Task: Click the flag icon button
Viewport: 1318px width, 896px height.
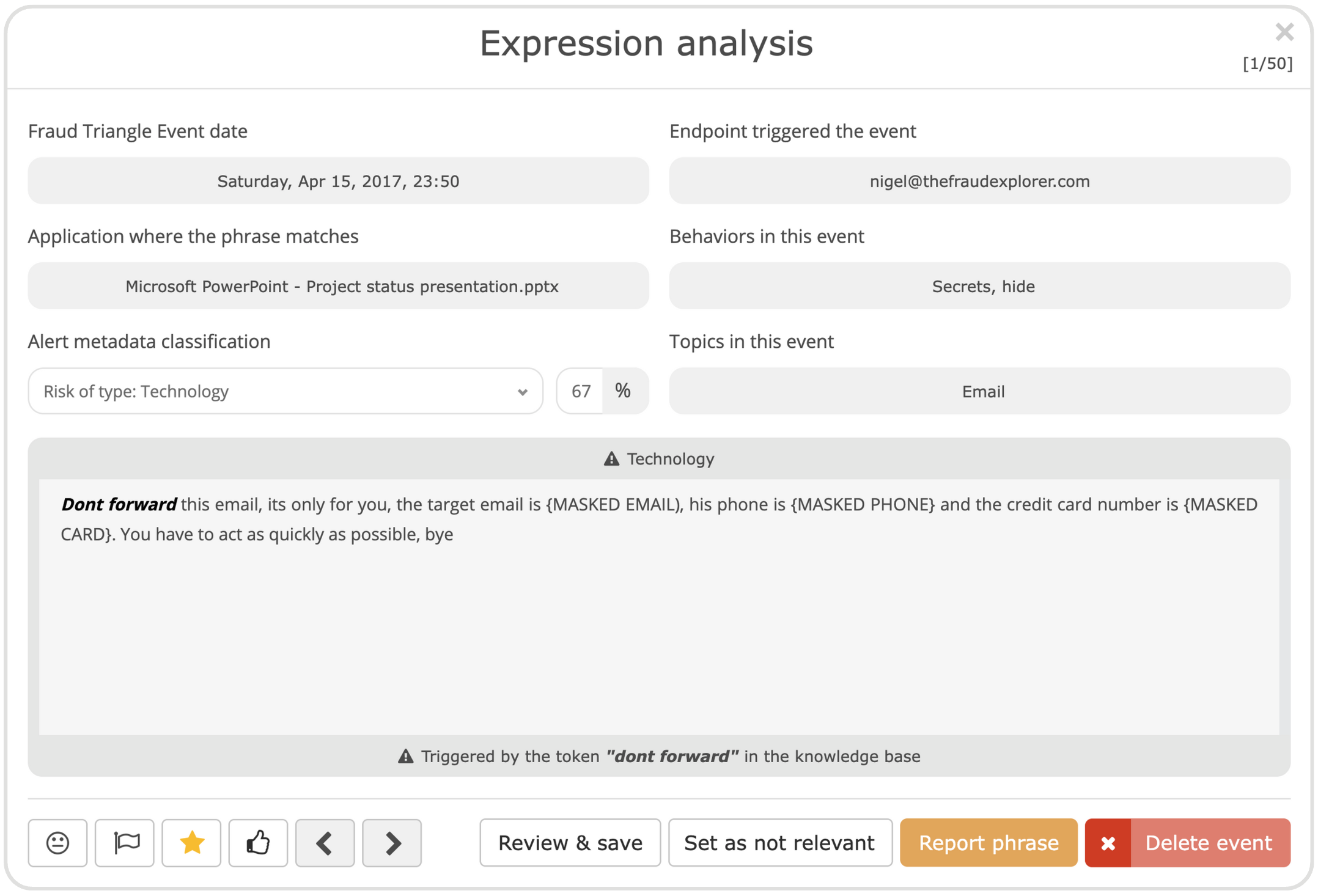Action: pos(125,843)
